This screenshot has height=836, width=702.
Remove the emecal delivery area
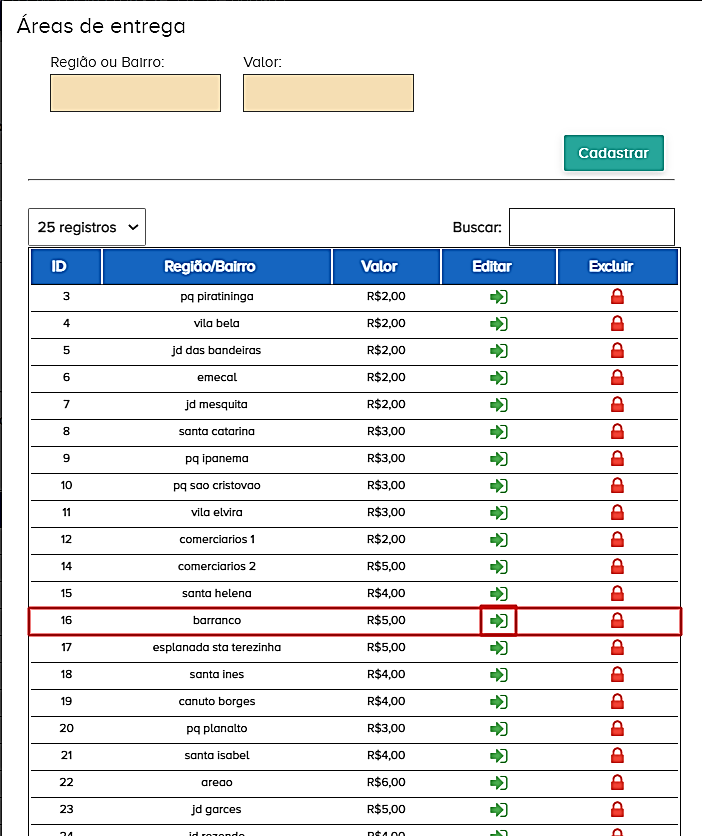617,378
